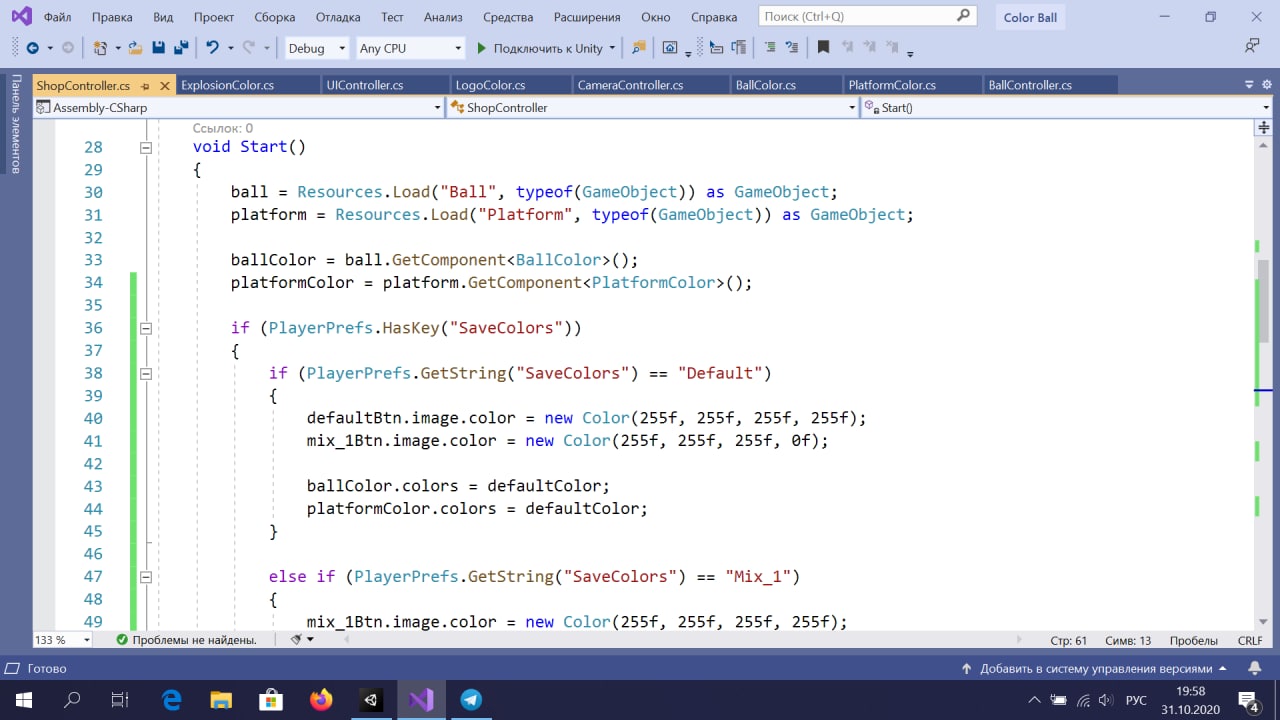Open the Проект menu
Image resolution: width=1280 pixels, height=720 pixels.
coord(214,17)
